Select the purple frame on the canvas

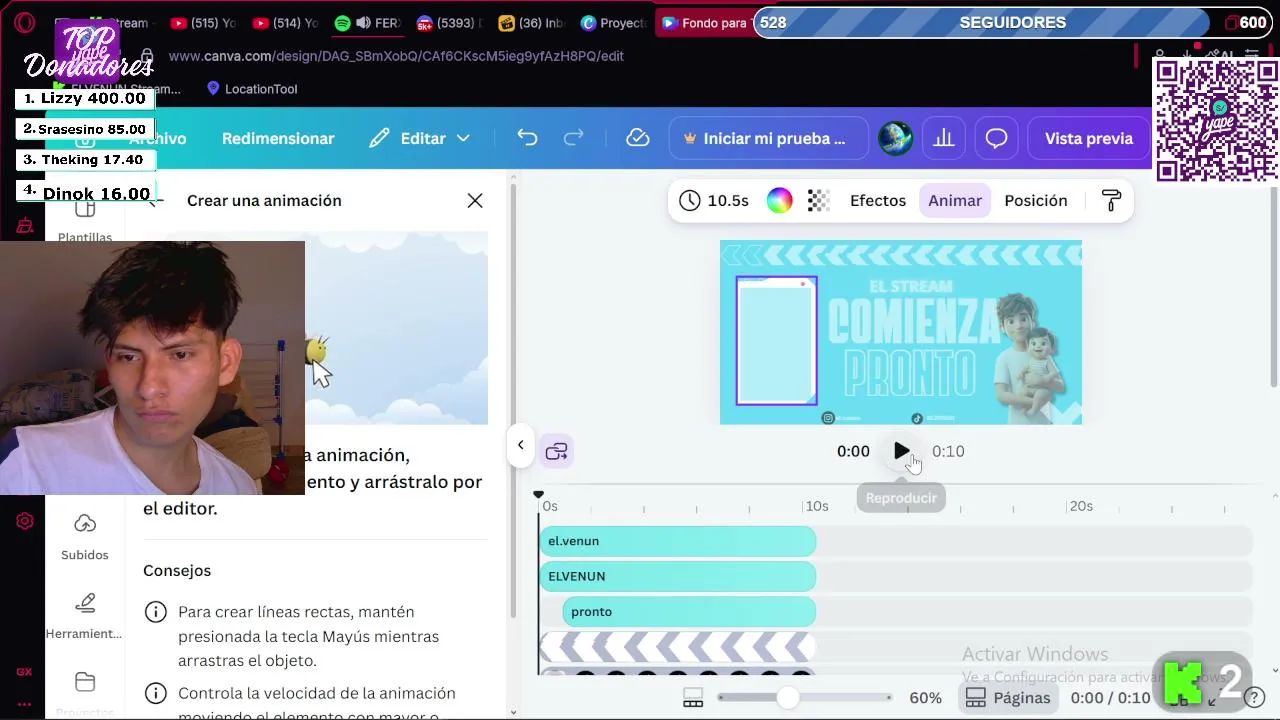coord(777,341)
